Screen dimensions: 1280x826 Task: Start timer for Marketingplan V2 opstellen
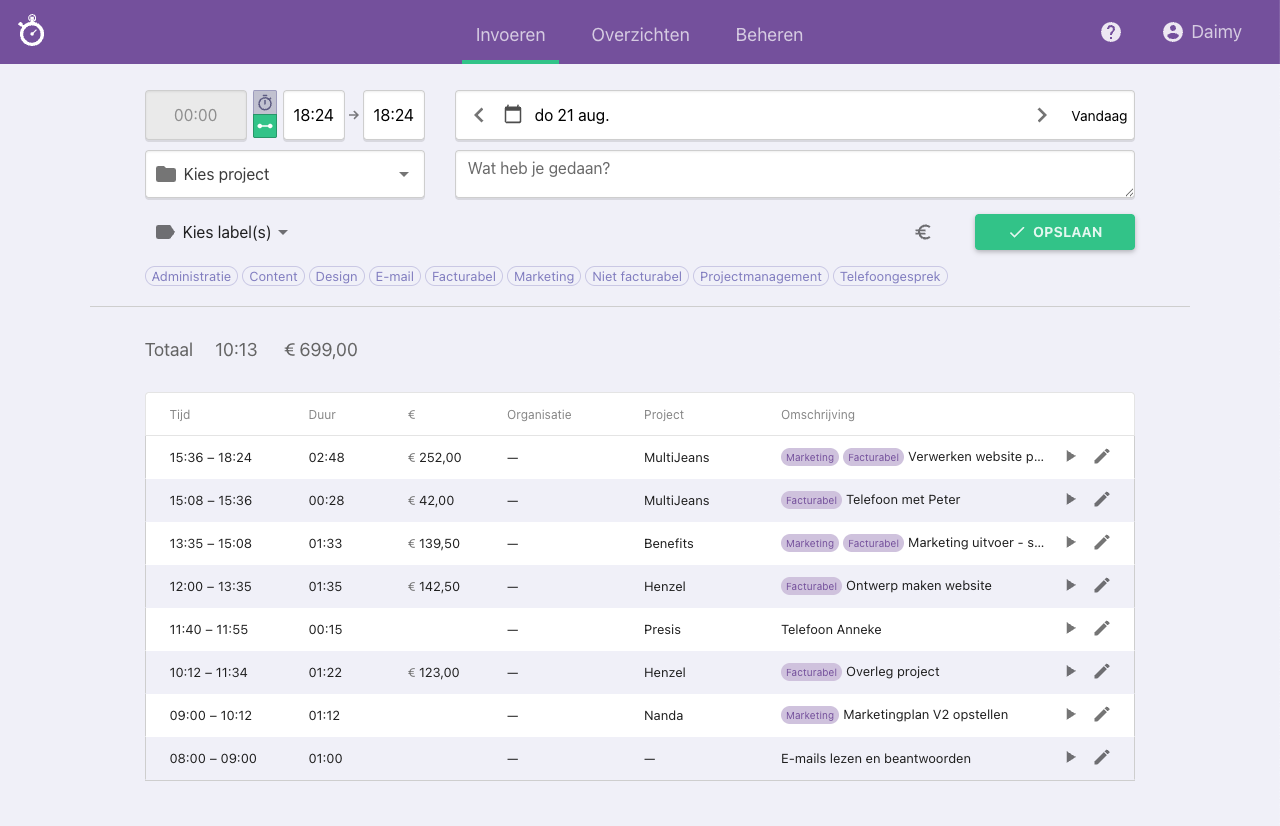(1071, 714)
